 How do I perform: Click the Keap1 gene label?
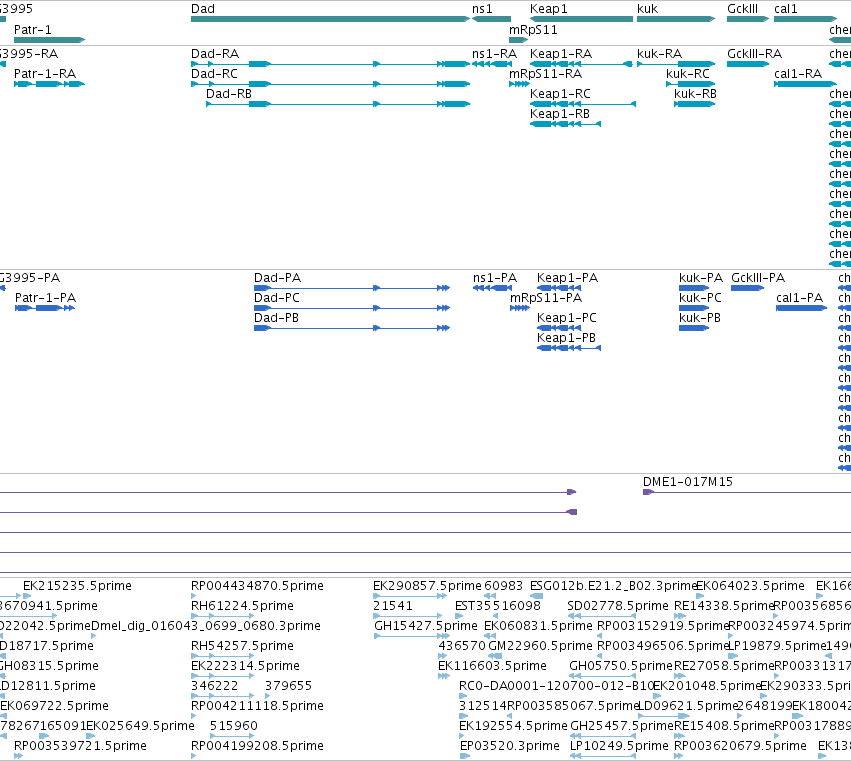coord(549,9)
